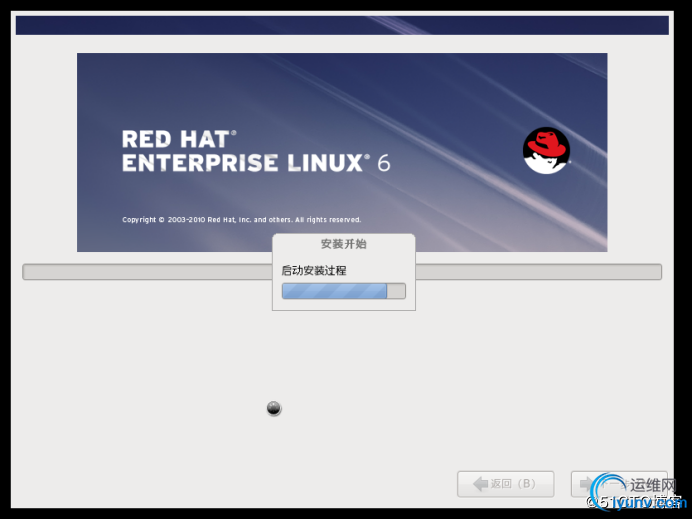Click the 启动安装过程 label
This screenshot has width=693, height=519.
point(314,271)
